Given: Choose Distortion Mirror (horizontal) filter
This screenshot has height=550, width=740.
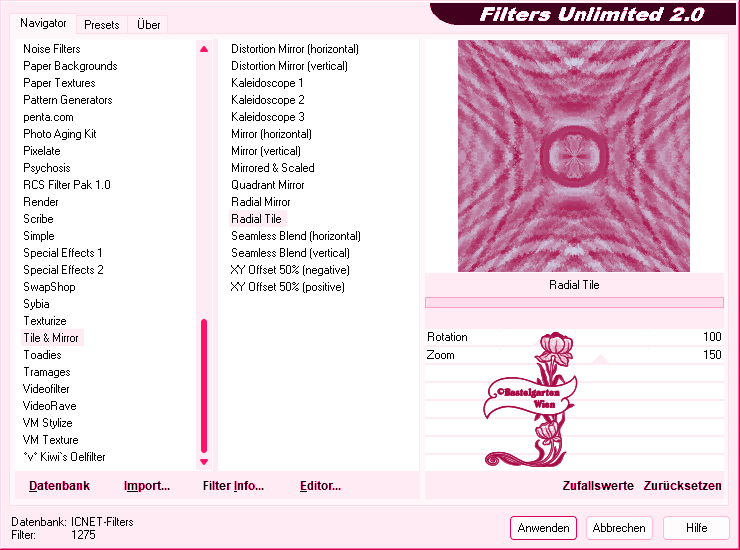Looking at the screenshot, I should pyautogui.click(x=295, y=49).
